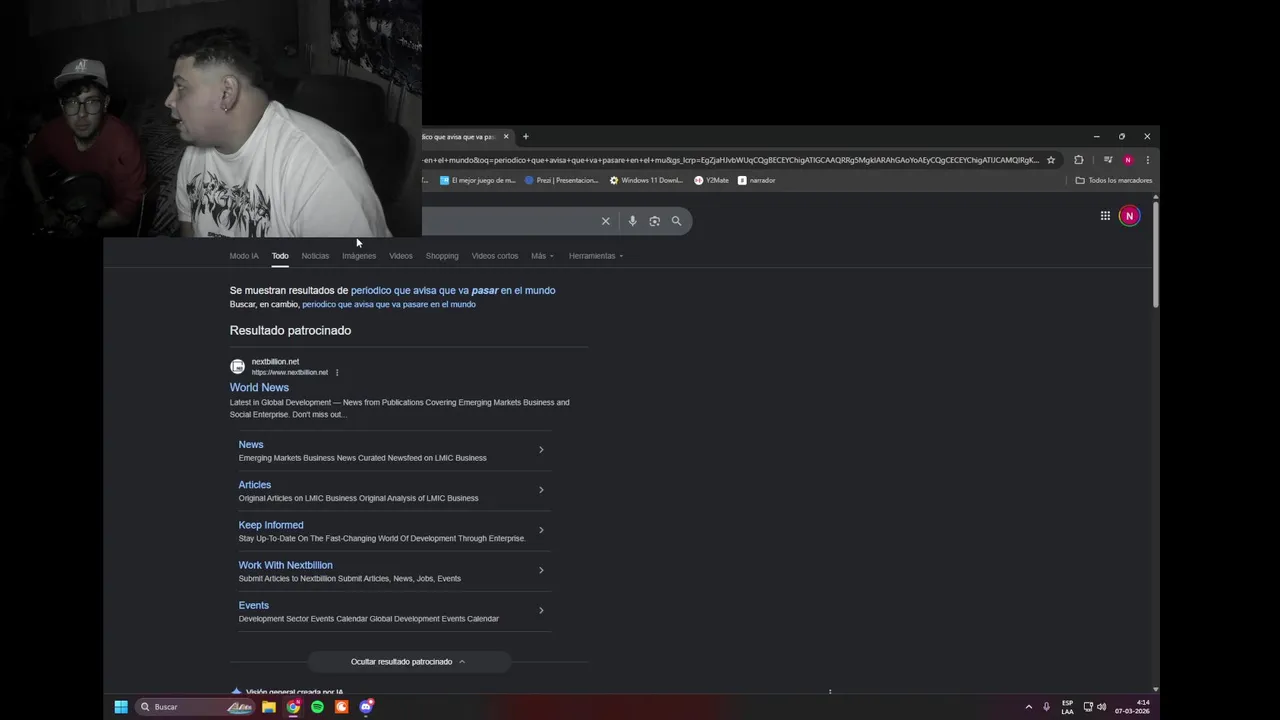Click the address bar URL

[730, 160]
